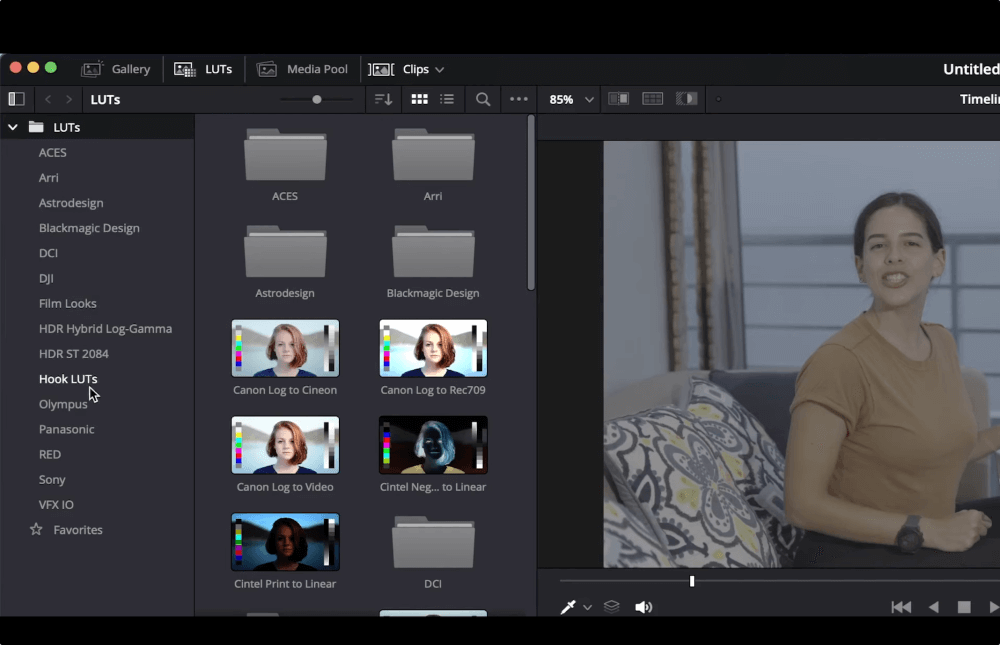
Task: Go forward with the right navigation arrow
Action: (69, 100)
